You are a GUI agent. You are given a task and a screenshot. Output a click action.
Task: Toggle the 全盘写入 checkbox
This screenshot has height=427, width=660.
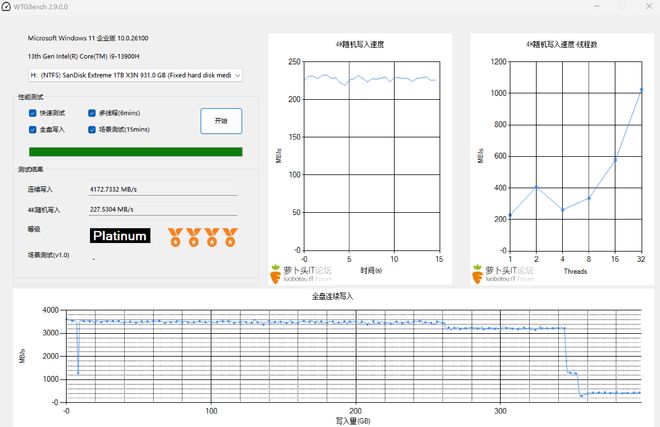tap(33, 129)
